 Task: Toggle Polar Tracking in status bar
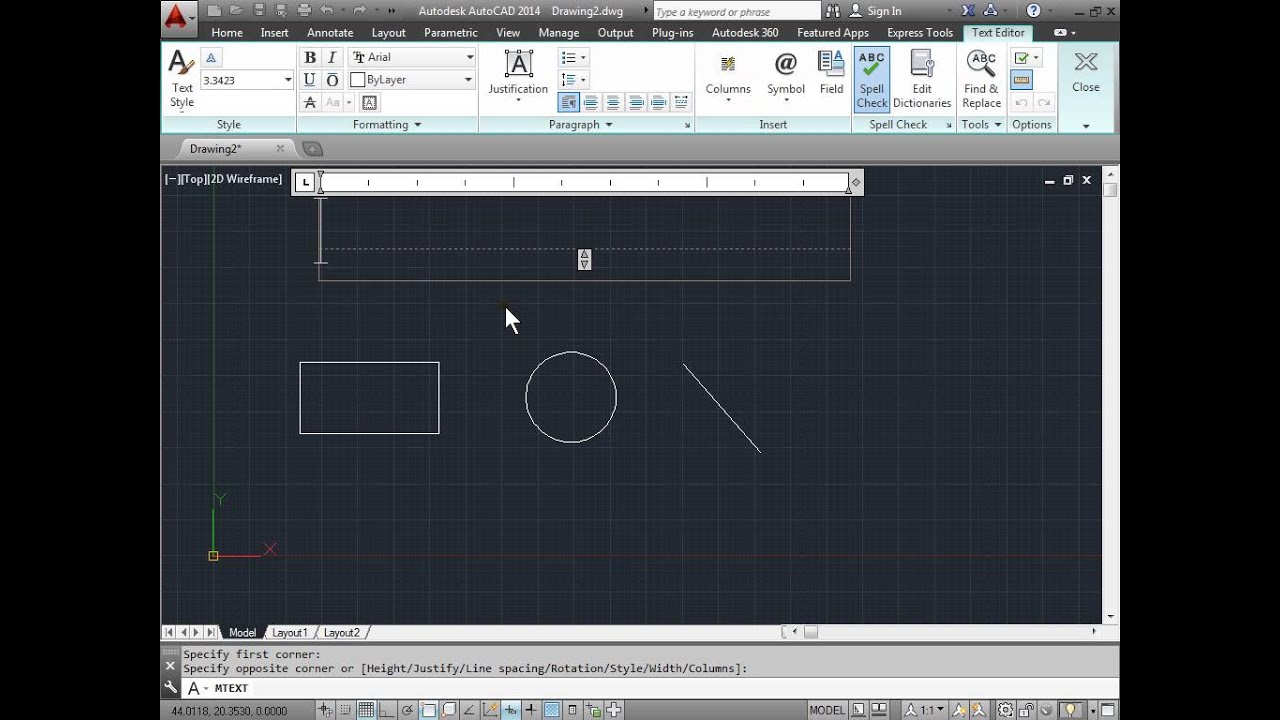(407, 710)
